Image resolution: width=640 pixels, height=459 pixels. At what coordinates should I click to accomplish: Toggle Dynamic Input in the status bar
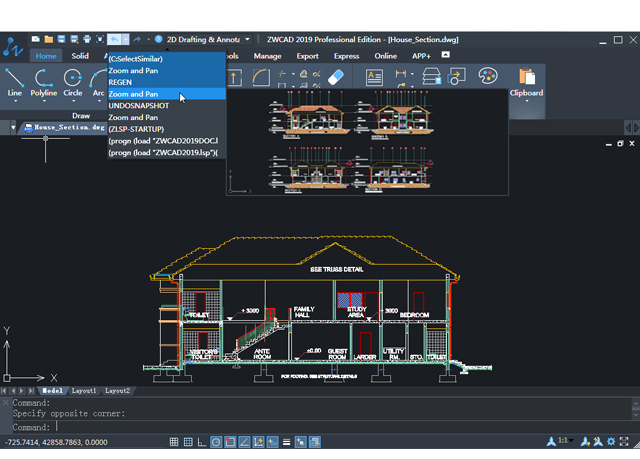pyautogui.click(x=272, y=442)
